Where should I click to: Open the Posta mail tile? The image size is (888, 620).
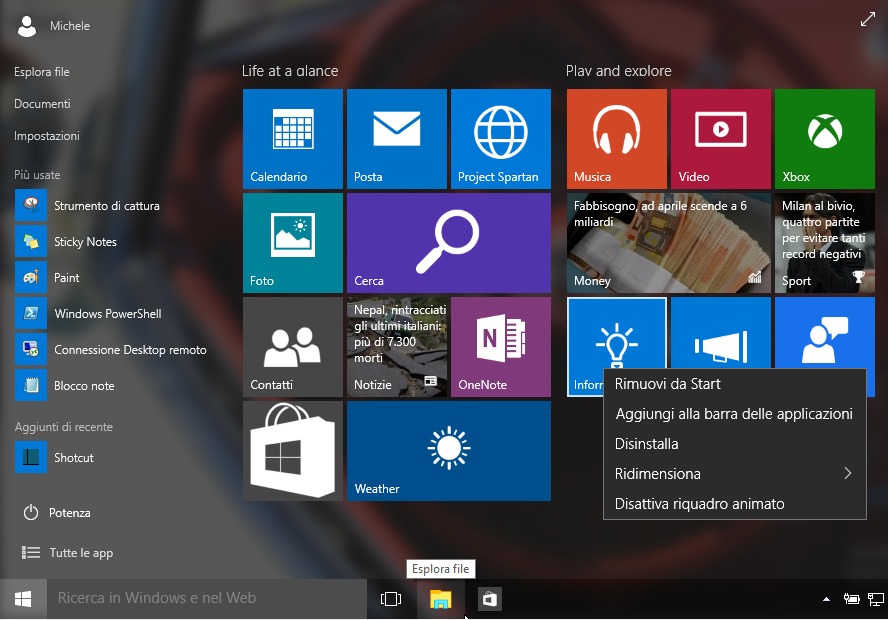(397, 138)
